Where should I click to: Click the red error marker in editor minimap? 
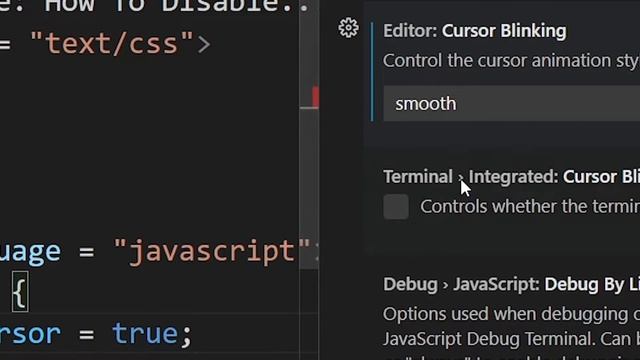[x=316, y=97]
